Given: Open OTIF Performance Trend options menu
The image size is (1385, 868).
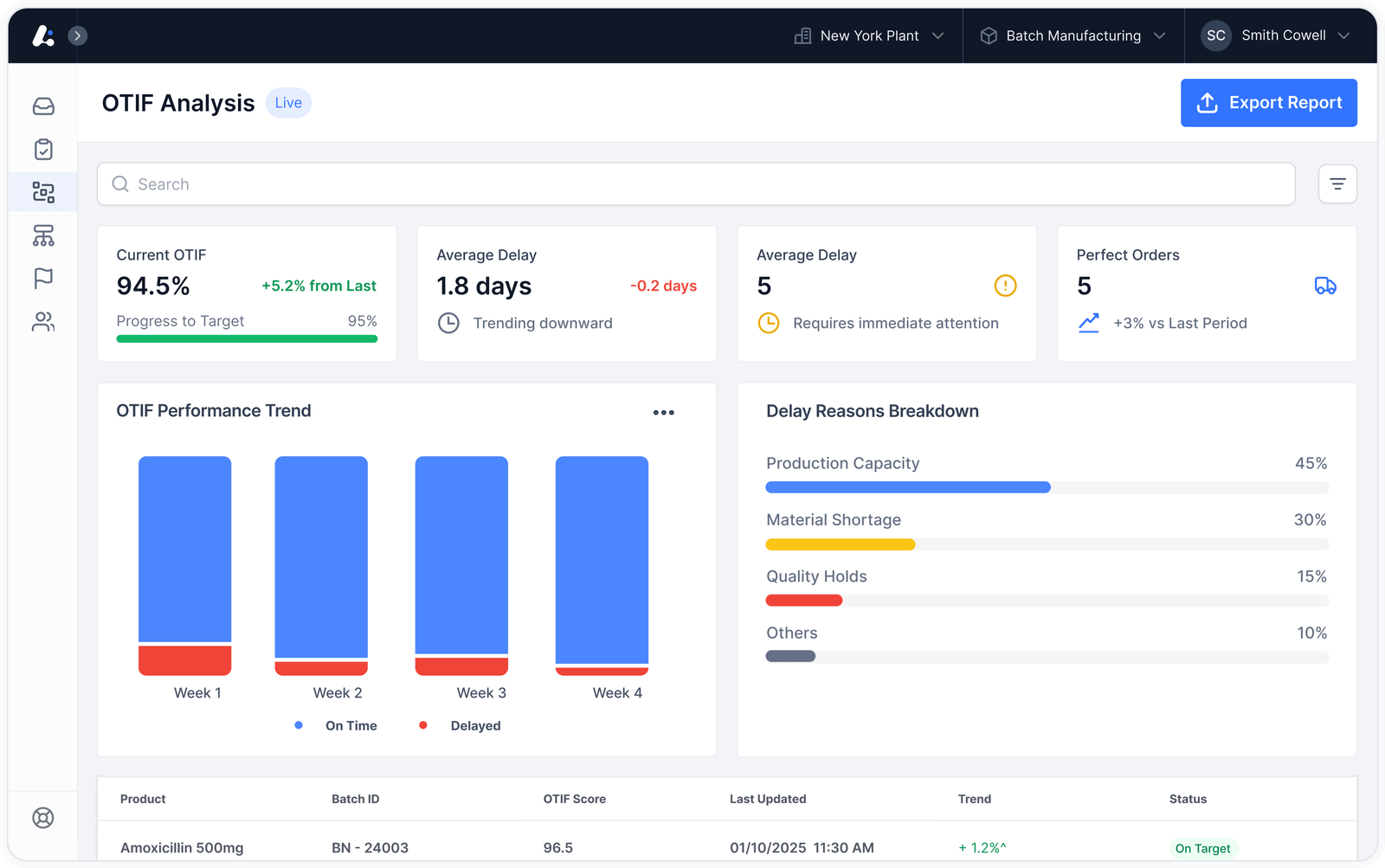Looking at the screenshot, I should click(664, 413).
